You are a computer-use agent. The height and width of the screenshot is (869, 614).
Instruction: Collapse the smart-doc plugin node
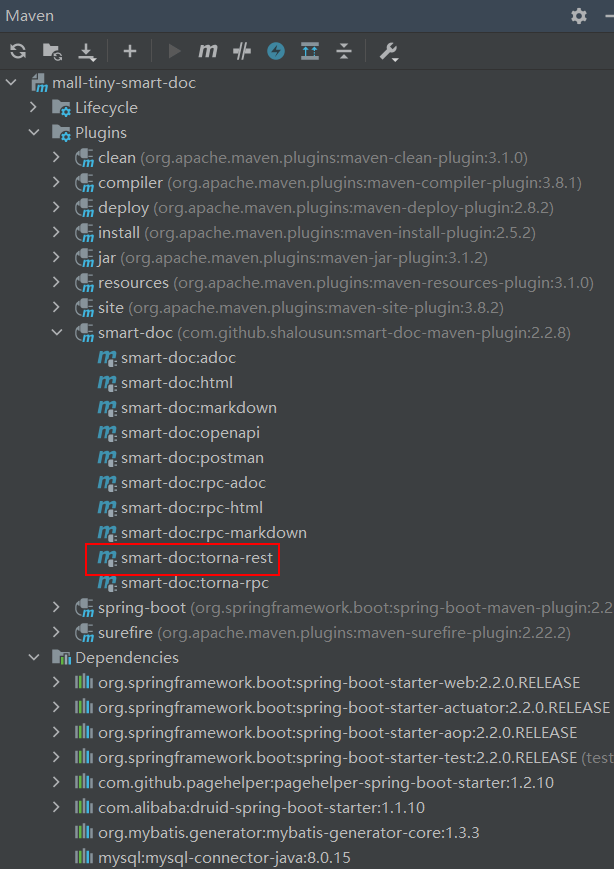pos(57,333)
